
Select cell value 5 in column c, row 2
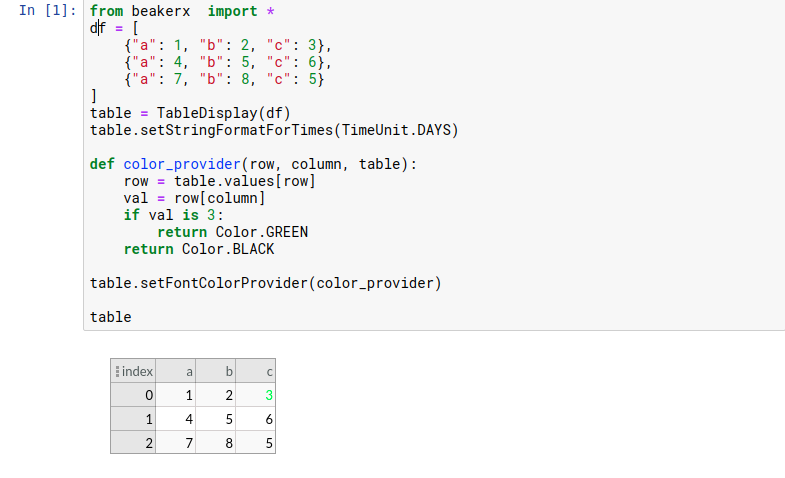pyautogui.click(x=256, y=443)
